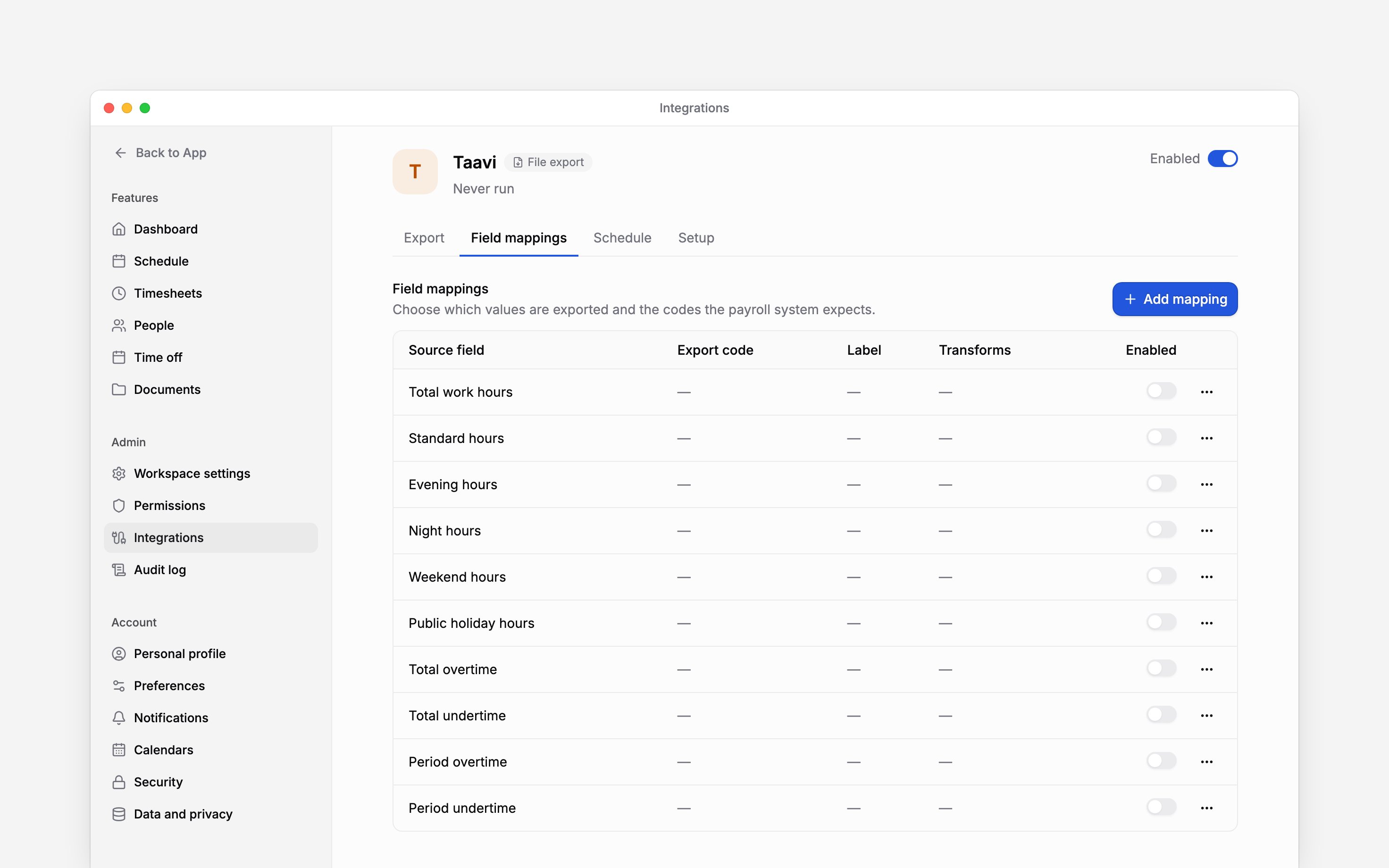This screenshot has height=868, width=1389.
Task: Open more options for Evening hours row
Action: coord(1206,484)
